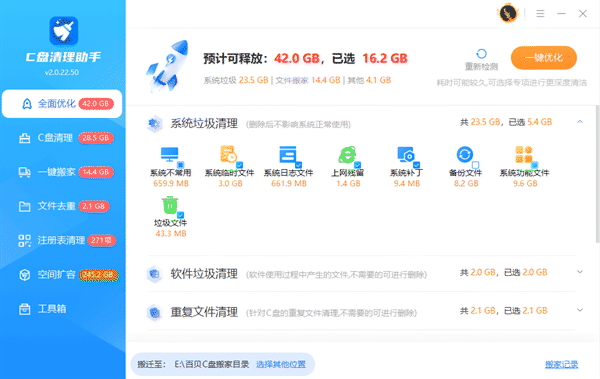Click the 软件垃圾清理 section icon
This screenshot has height=379, width=600.
point(154,274)
